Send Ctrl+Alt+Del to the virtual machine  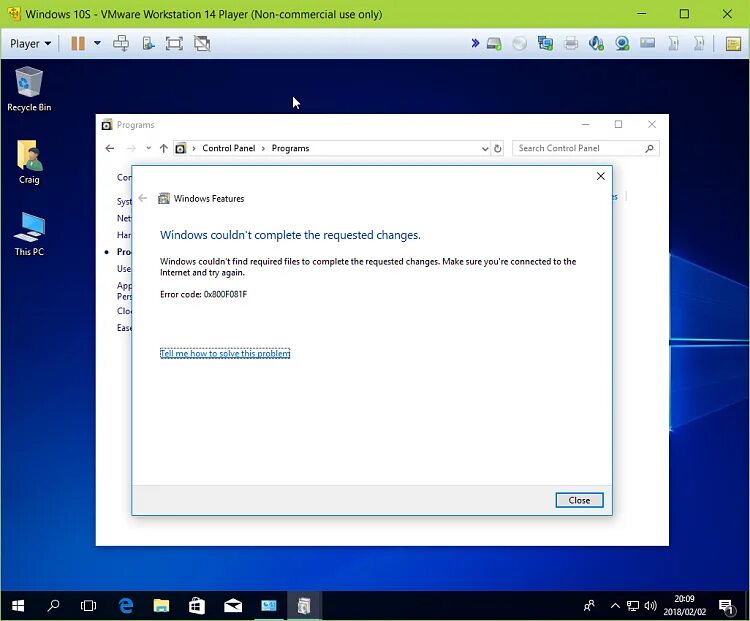[x=121, y=44]
